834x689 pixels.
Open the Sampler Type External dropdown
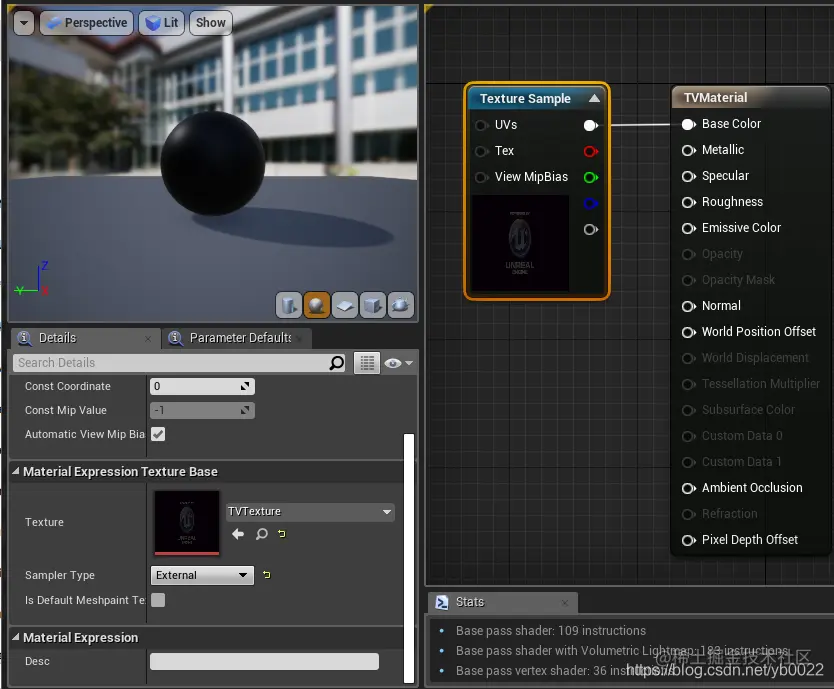pos(202,575)
